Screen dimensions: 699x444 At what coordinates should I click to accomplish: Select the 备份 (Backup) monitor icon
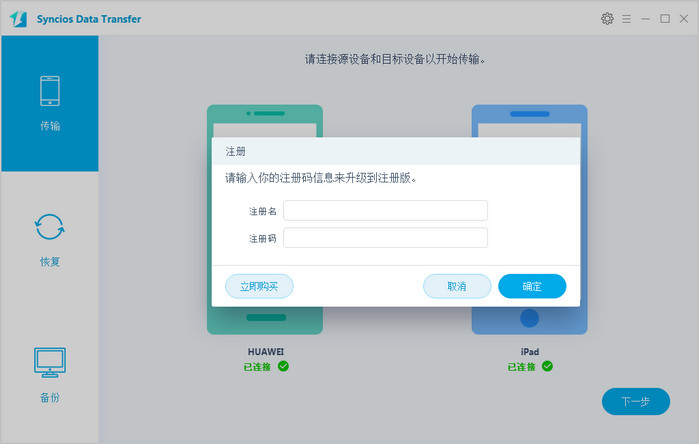click(49, 363)
